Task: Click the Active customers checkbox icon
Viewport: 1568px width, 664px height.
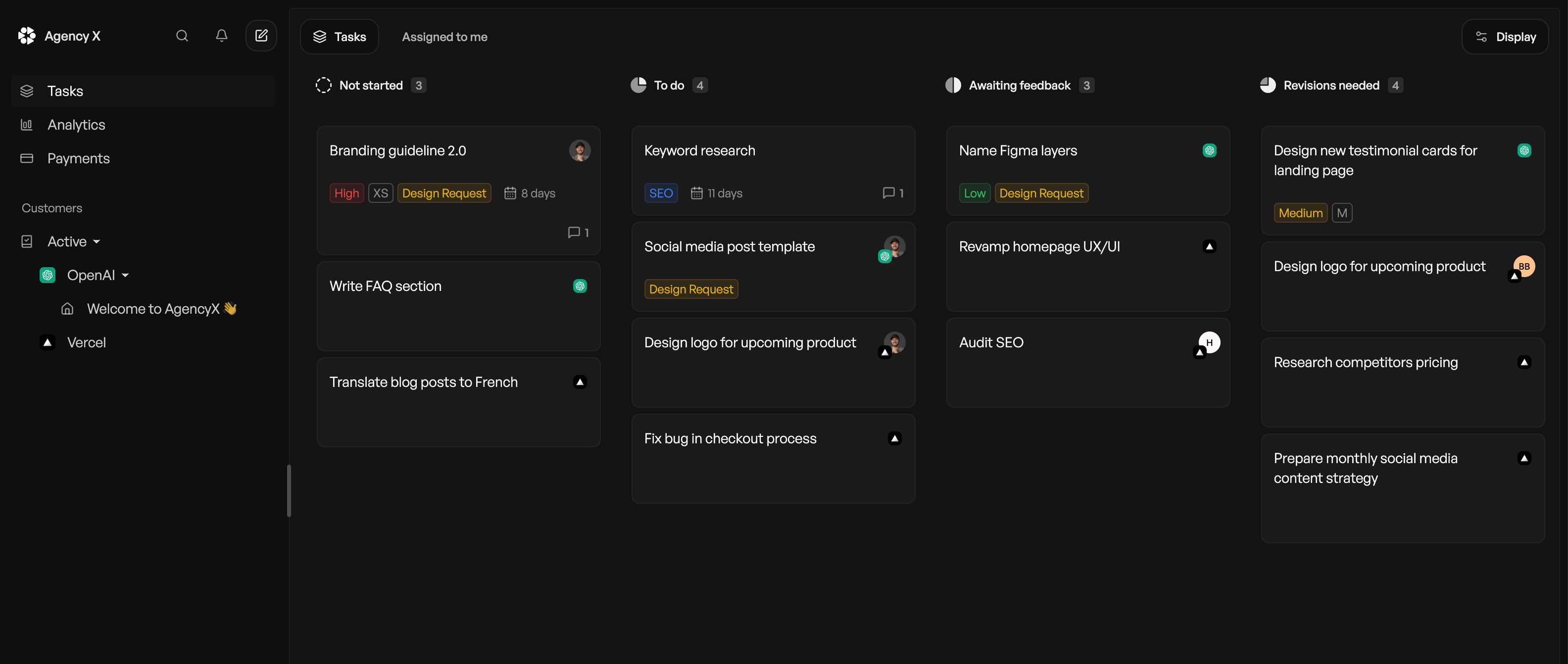Action: click(x=27, y=241)
